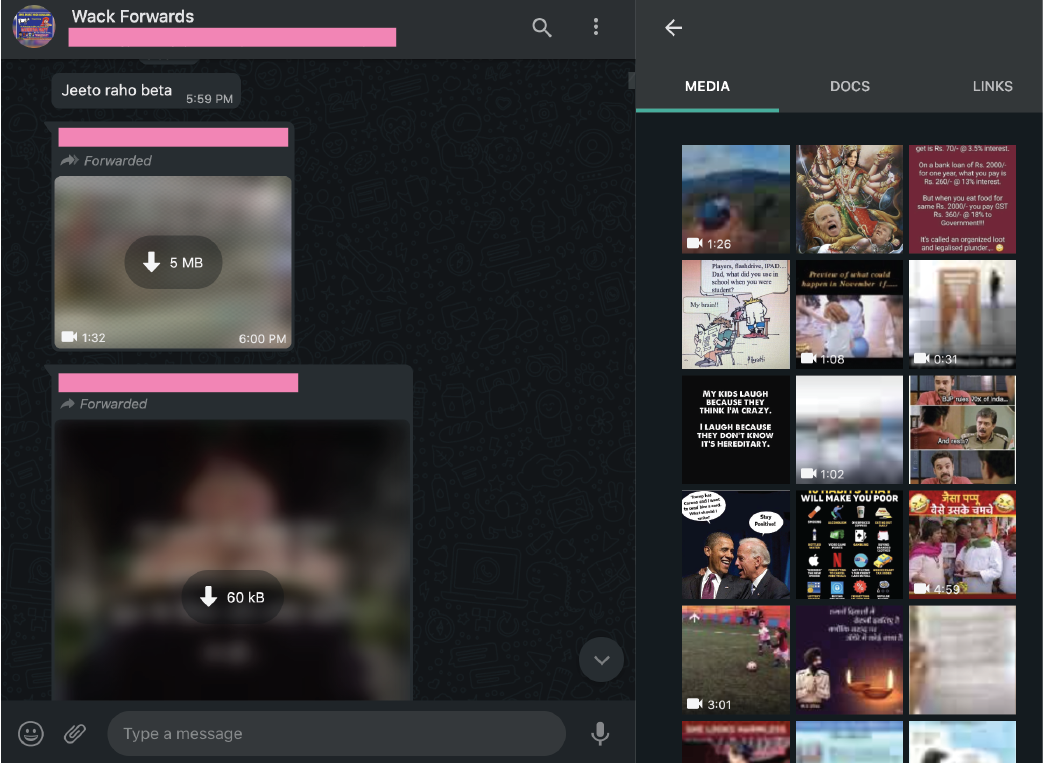The image size is (1043, 766).
Task: Select the Jeeto raho beta message
Action: pyautogui.click(x=146, y=90)
